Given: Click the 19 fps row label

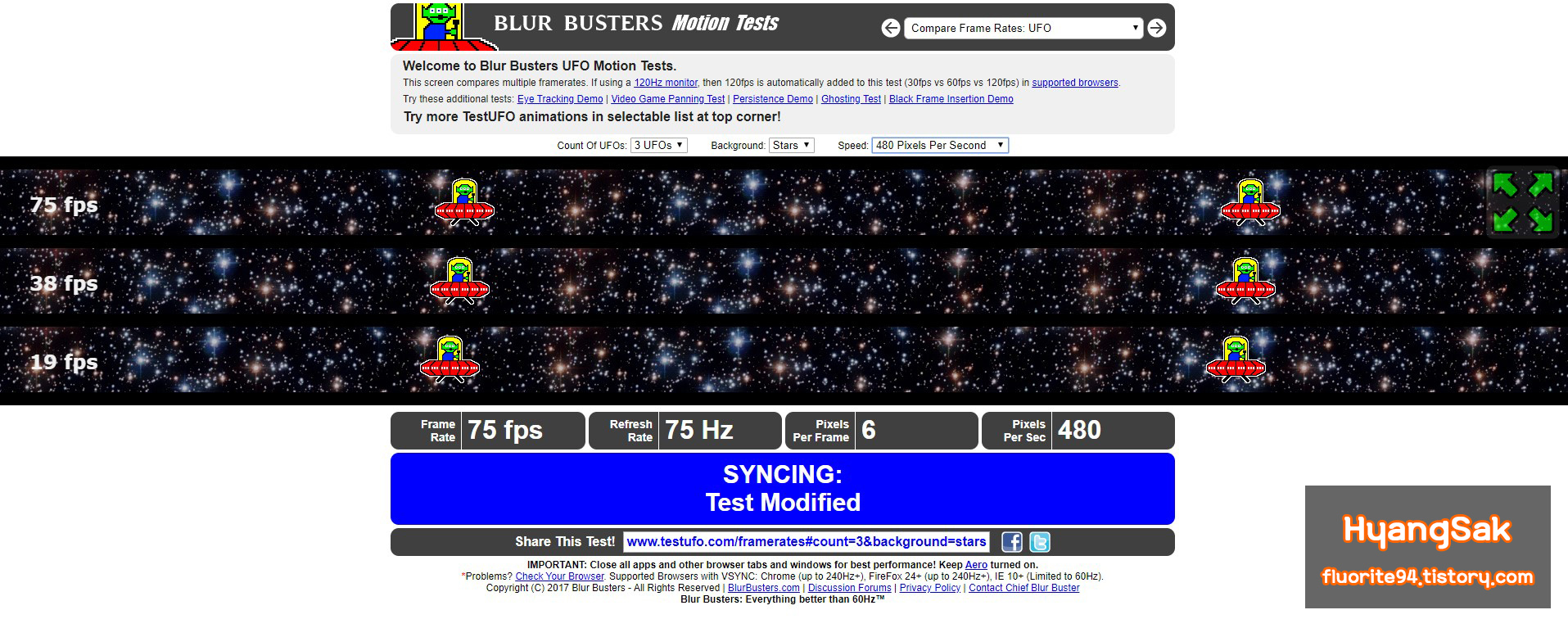Looking at the screenshot, I should pos(64,362).
